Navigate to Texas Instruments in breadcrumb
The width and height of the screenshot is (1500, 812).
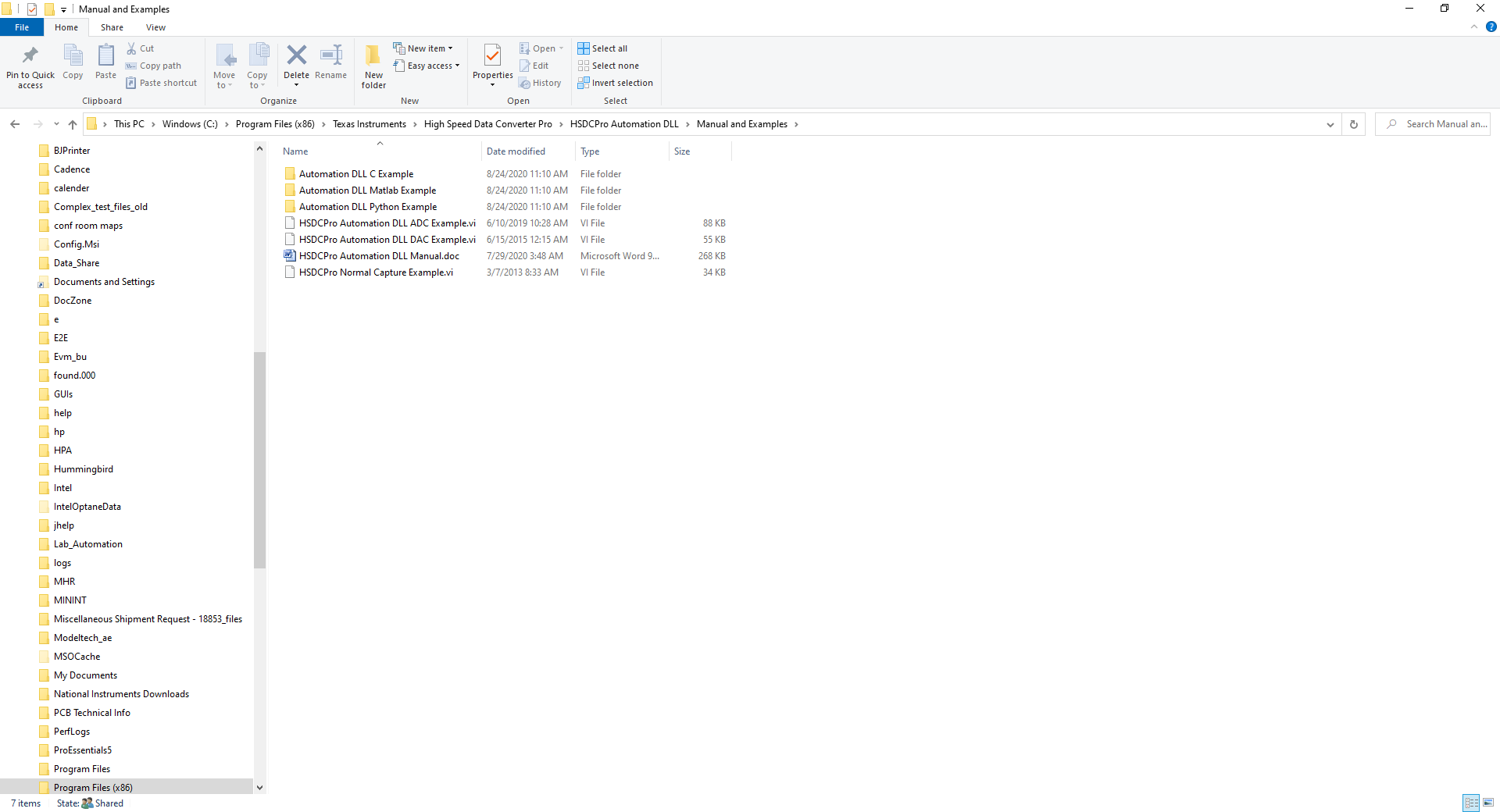(x=370, y=124)
